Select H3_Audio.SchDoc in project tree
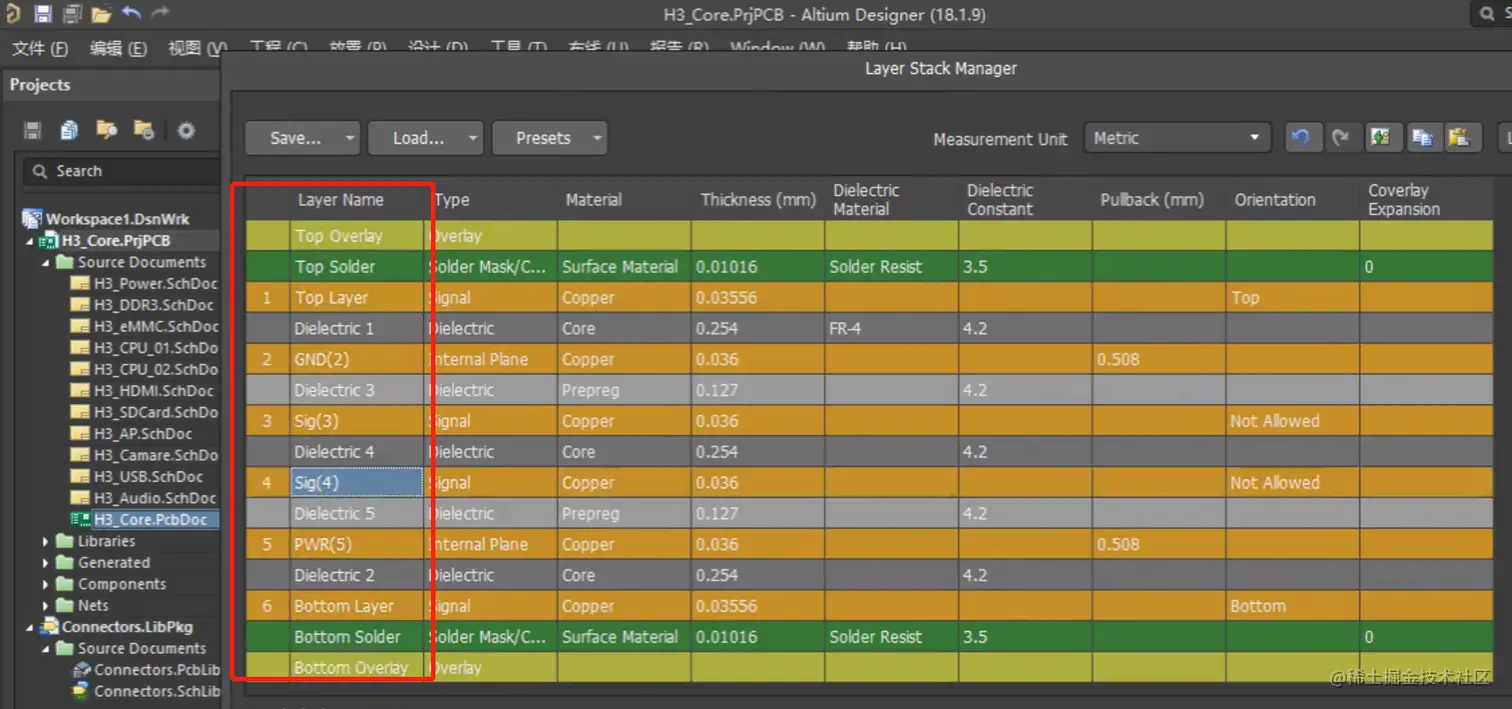Viewport: 1512px width, 709px height. [x=155, y=498]
